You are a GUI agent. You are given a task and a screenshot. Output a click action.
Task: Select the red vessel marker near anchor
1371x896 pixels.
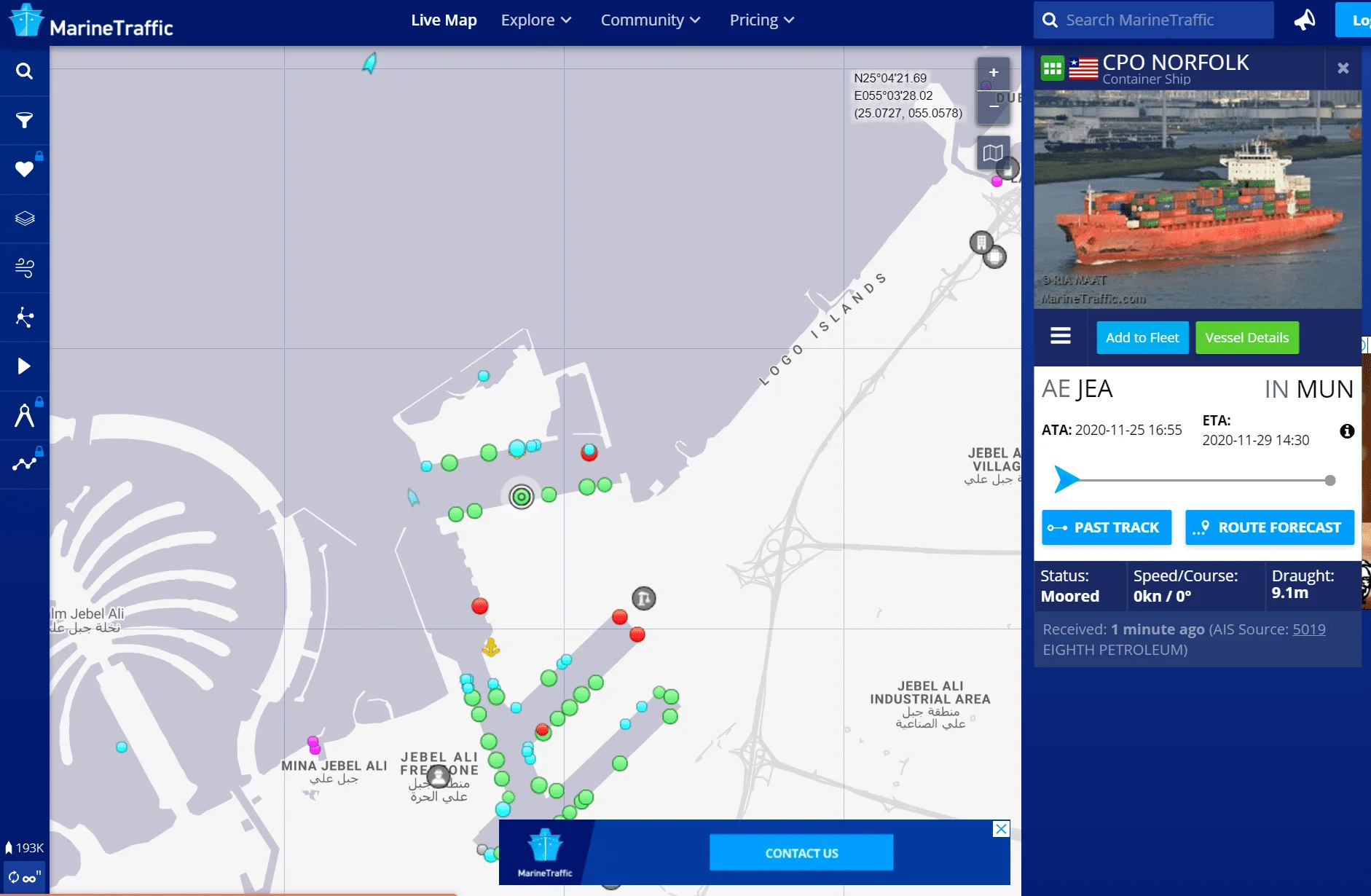pos(480,606)
